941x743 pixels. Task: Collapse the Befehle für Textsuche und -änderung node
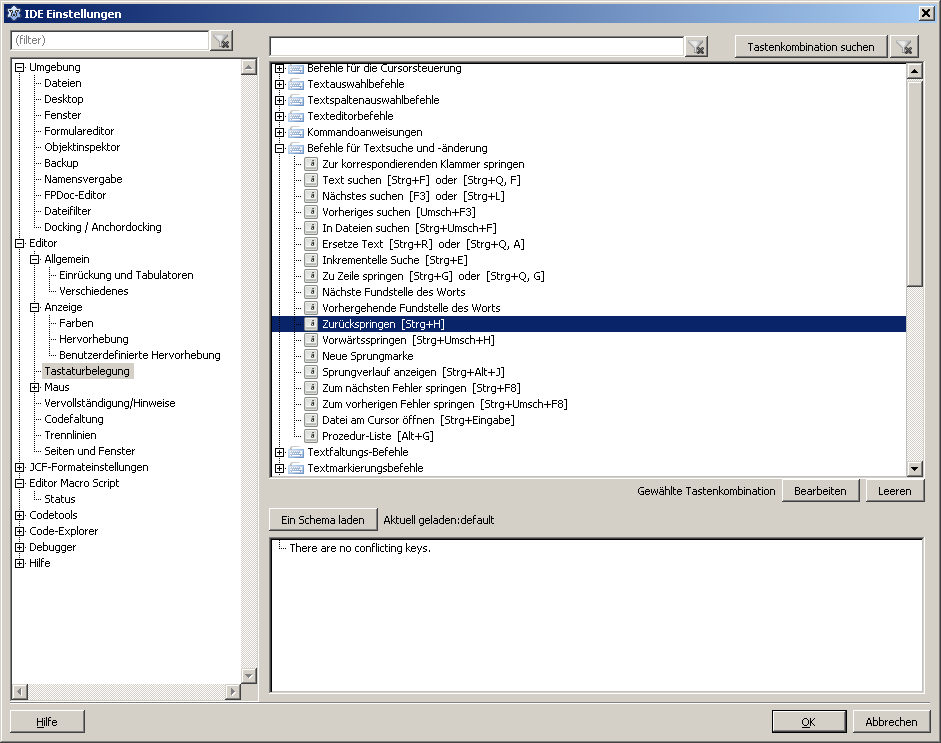[x=280, y=148]
